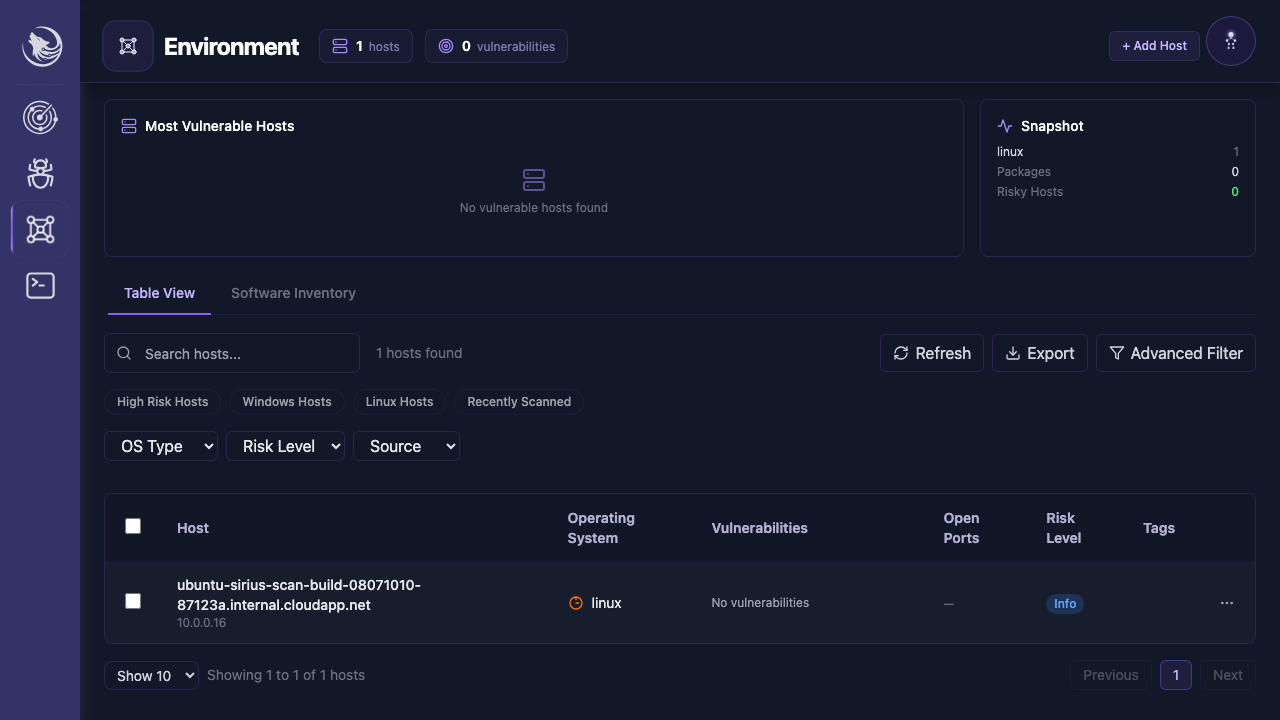Open the Advanced Filter button
Image resolution: width=1280 pixels, height=720 pixels.
coord(1176,353)
